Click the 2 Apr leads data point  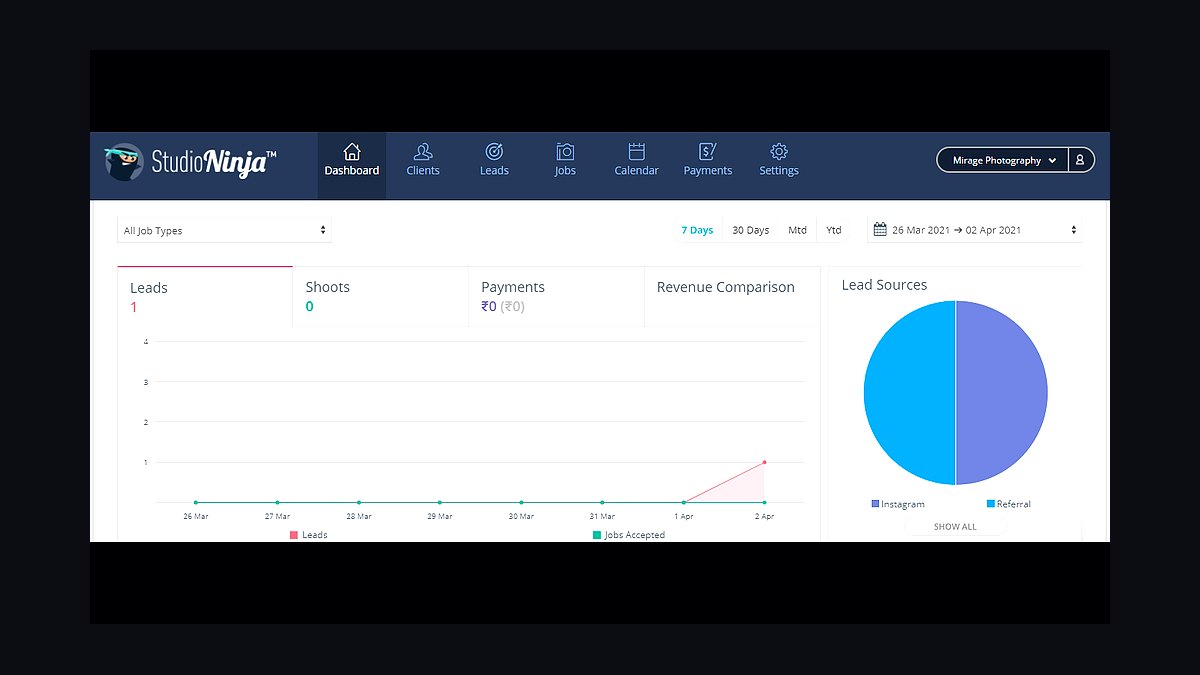(765, 462)
